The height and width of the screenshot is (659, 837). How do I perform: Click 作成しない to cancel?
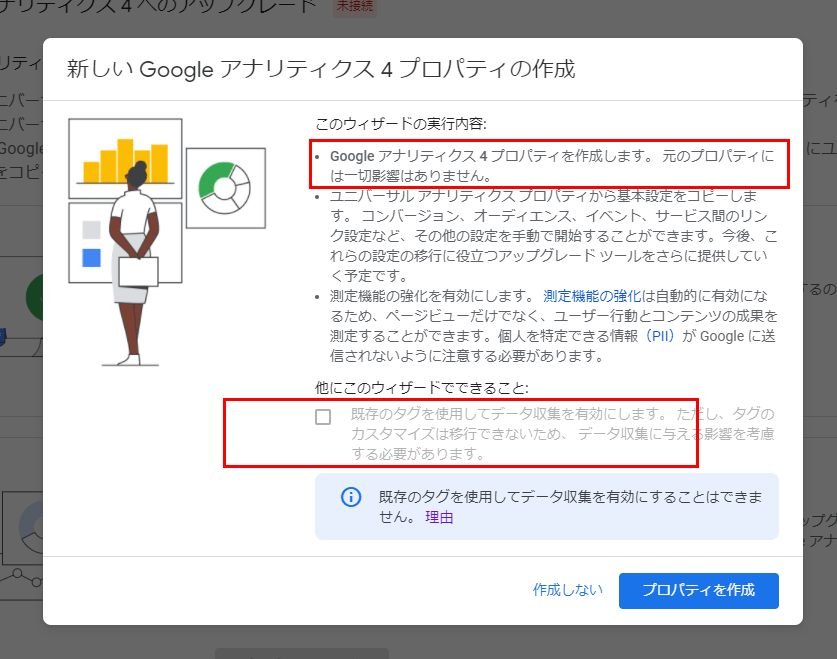click(568, 589)
